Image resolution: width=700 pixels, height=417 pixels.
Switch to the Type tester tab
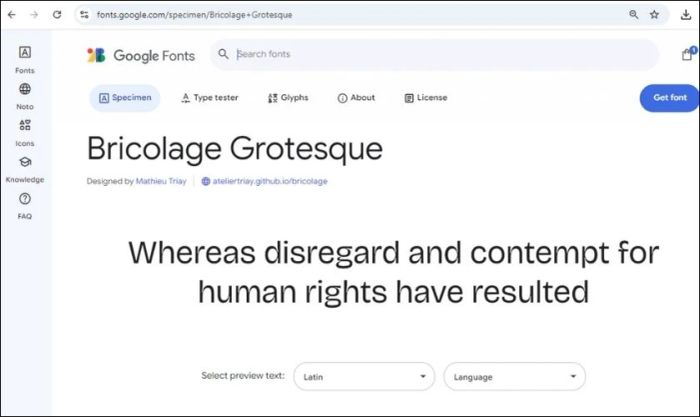209,98
